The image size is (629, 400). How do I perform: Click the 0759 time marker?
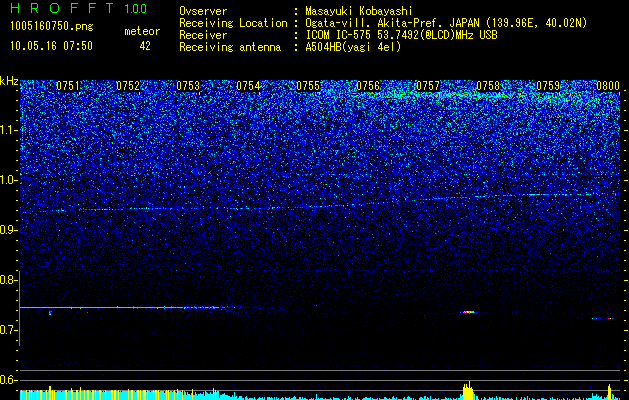[x=548, y=86]
